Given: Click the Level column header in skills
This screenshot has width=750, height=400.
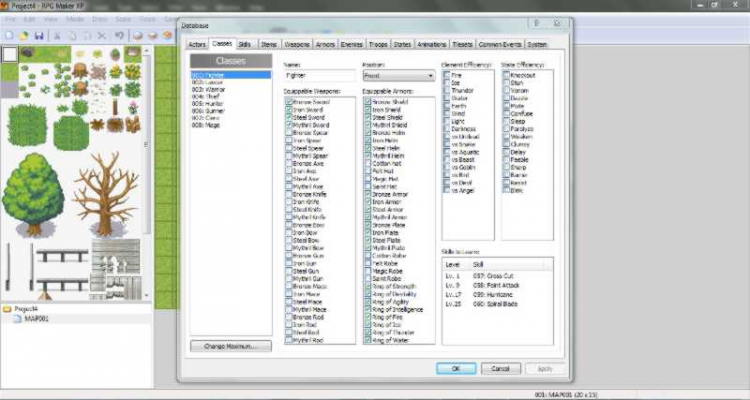Looking at the screenshot, I should tap(456, 265).
